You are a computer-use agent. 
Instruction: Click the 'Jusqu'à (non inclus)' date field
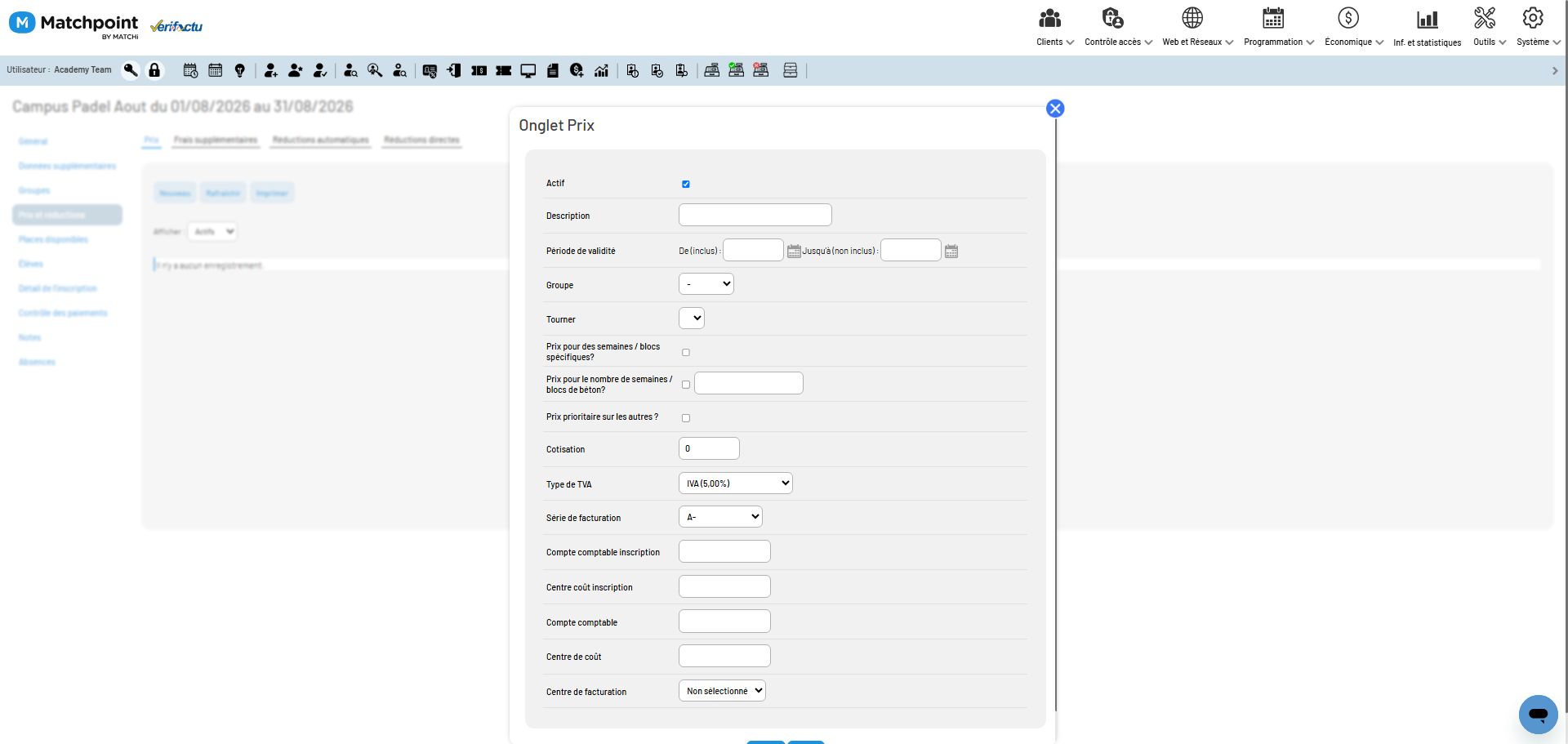(x=911, y=250)
